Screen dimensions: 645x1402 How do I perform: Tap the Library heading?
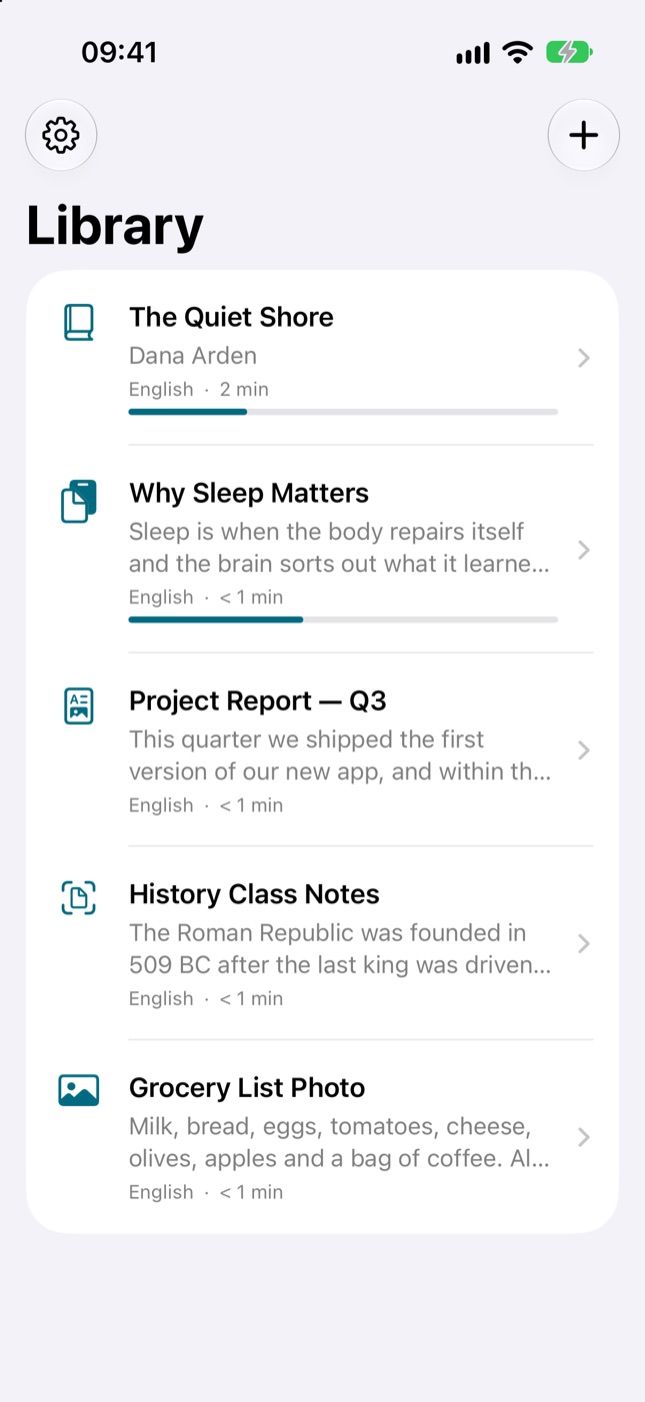coord(115,225)
